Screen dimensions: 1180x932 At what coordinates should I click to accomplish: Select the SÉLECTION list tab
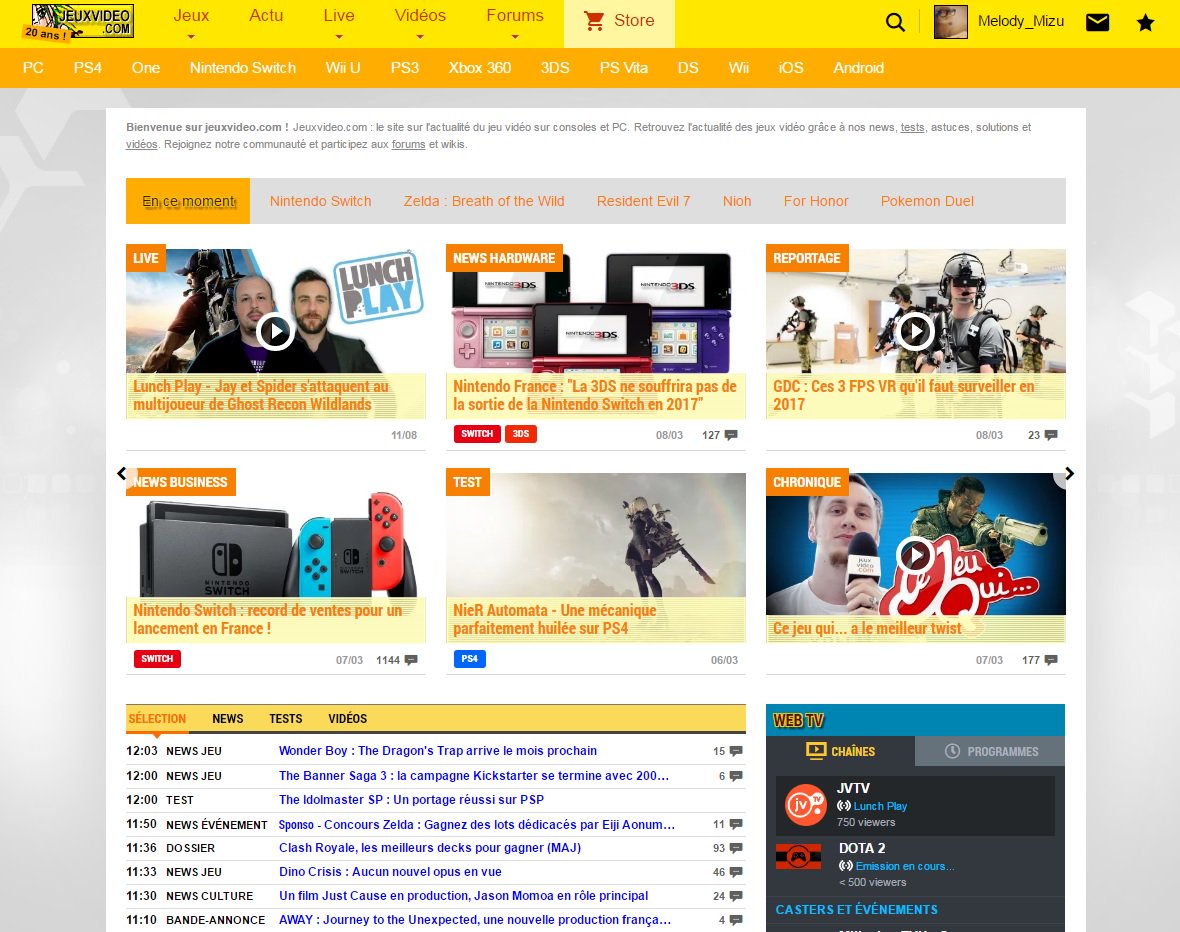coord(157,718)
